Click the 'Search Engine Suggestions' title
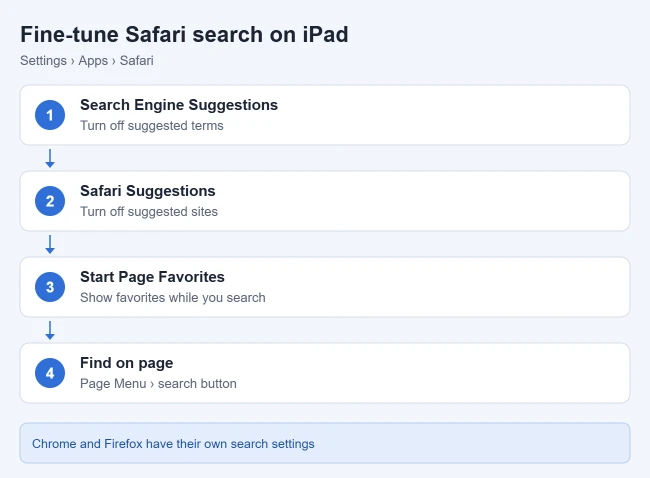 click(x=179, y=105)
